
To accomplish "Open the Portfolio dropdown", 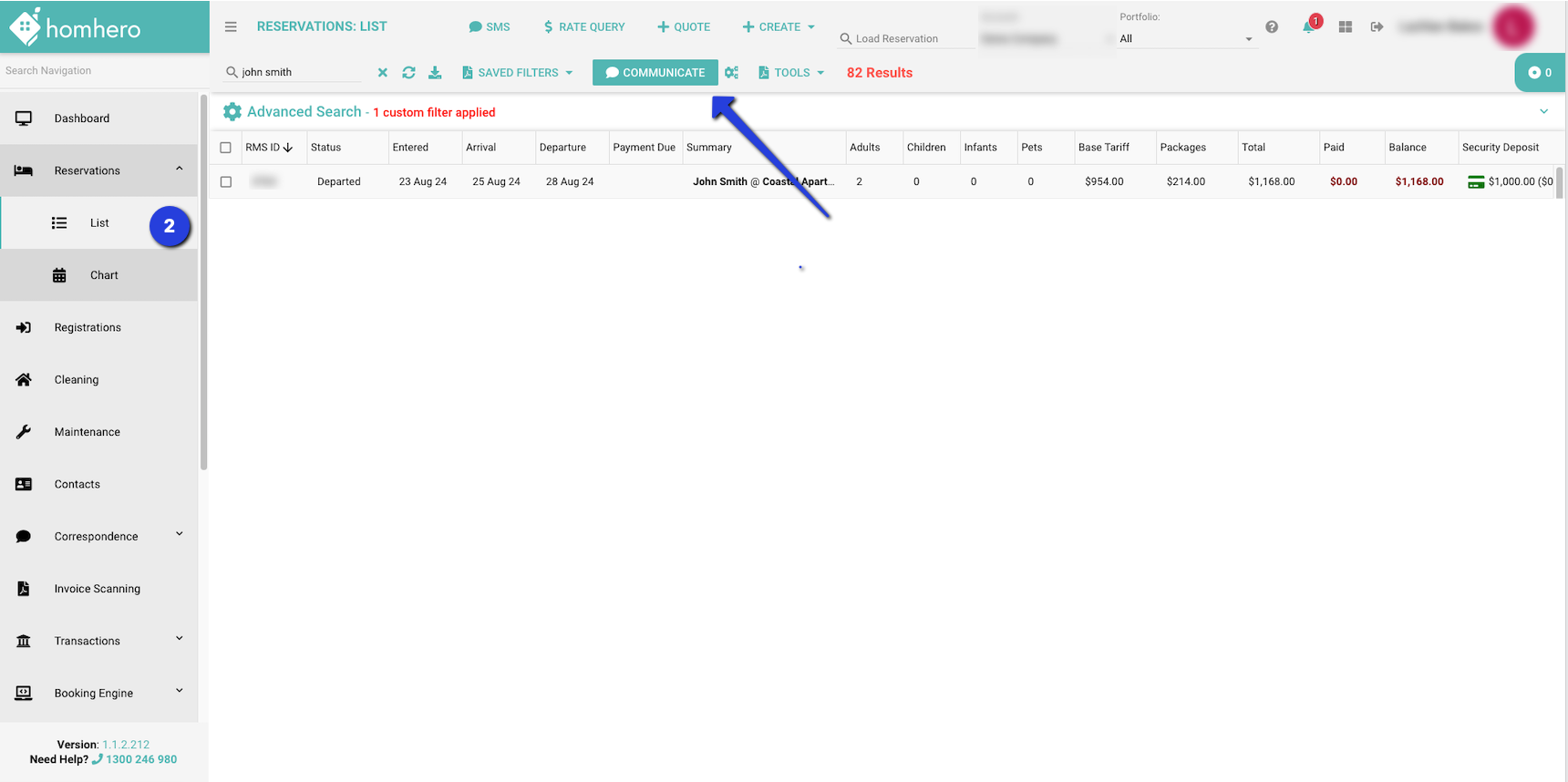I will (1185, 38).
